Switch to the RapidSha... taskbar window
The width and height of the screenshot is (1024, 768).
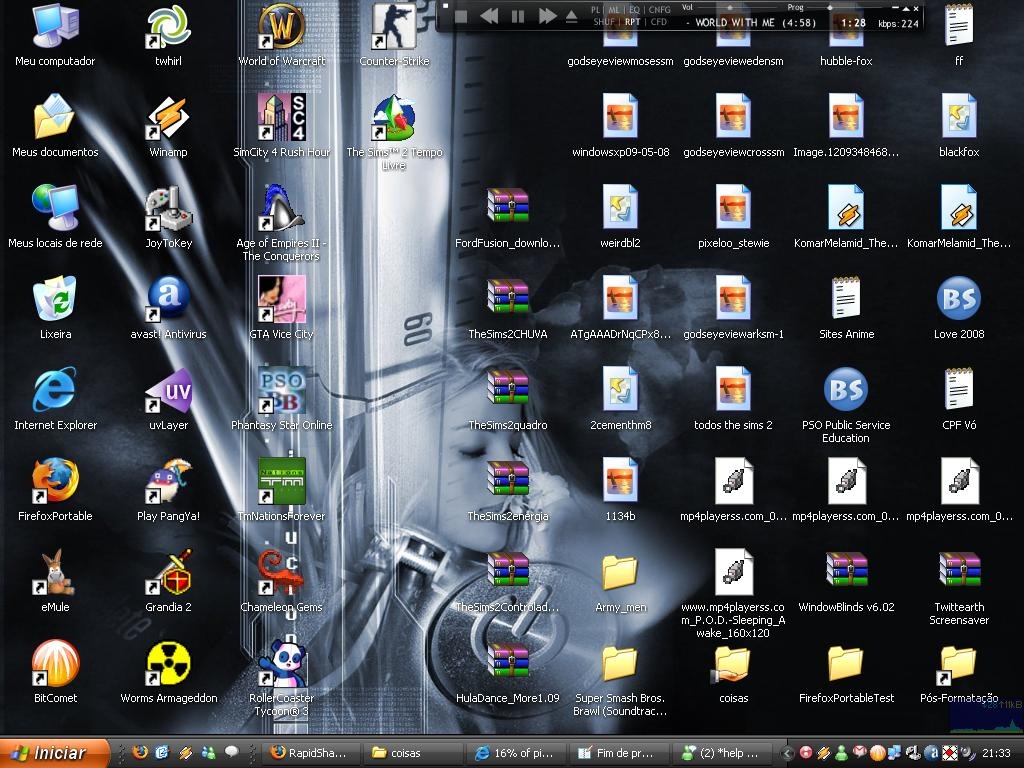pos(310,753)
